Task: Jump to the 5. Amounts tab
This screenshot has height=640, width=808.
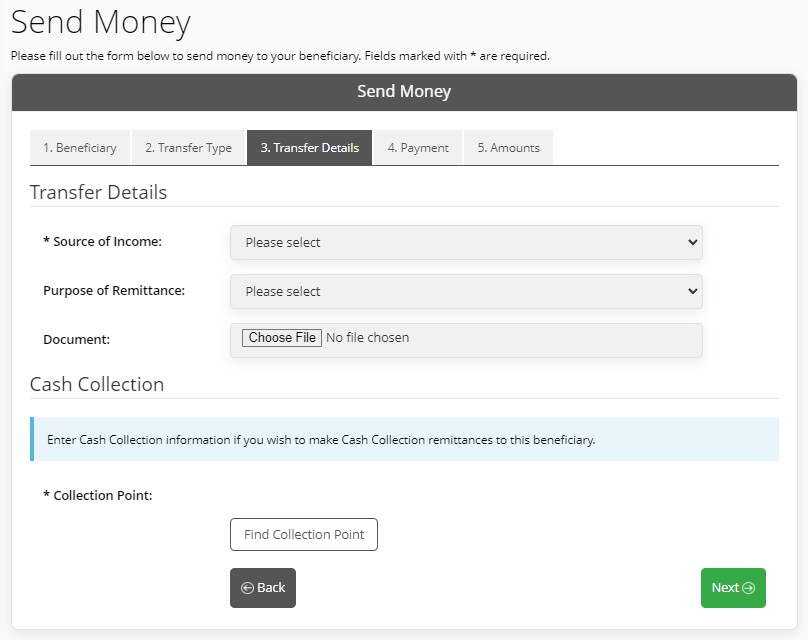Action: pos(509,148)
